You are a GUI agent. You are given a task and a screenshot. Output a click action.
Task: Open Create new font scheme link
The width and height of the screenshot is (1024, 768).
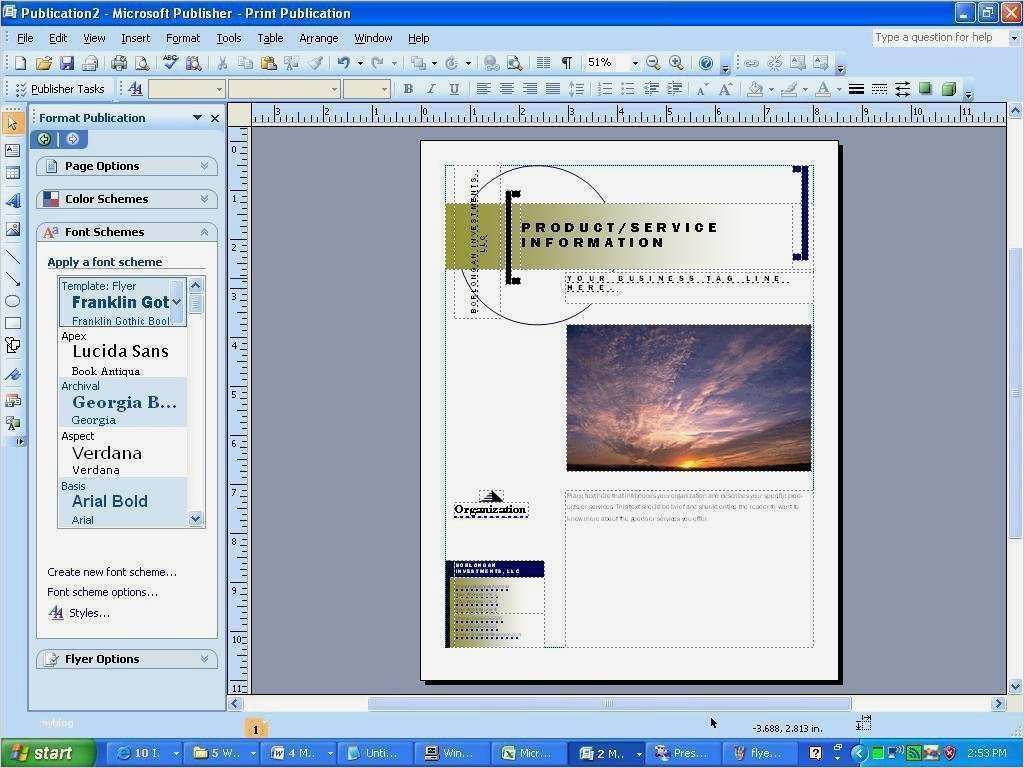pyautogui.click(x=112, y=571)
